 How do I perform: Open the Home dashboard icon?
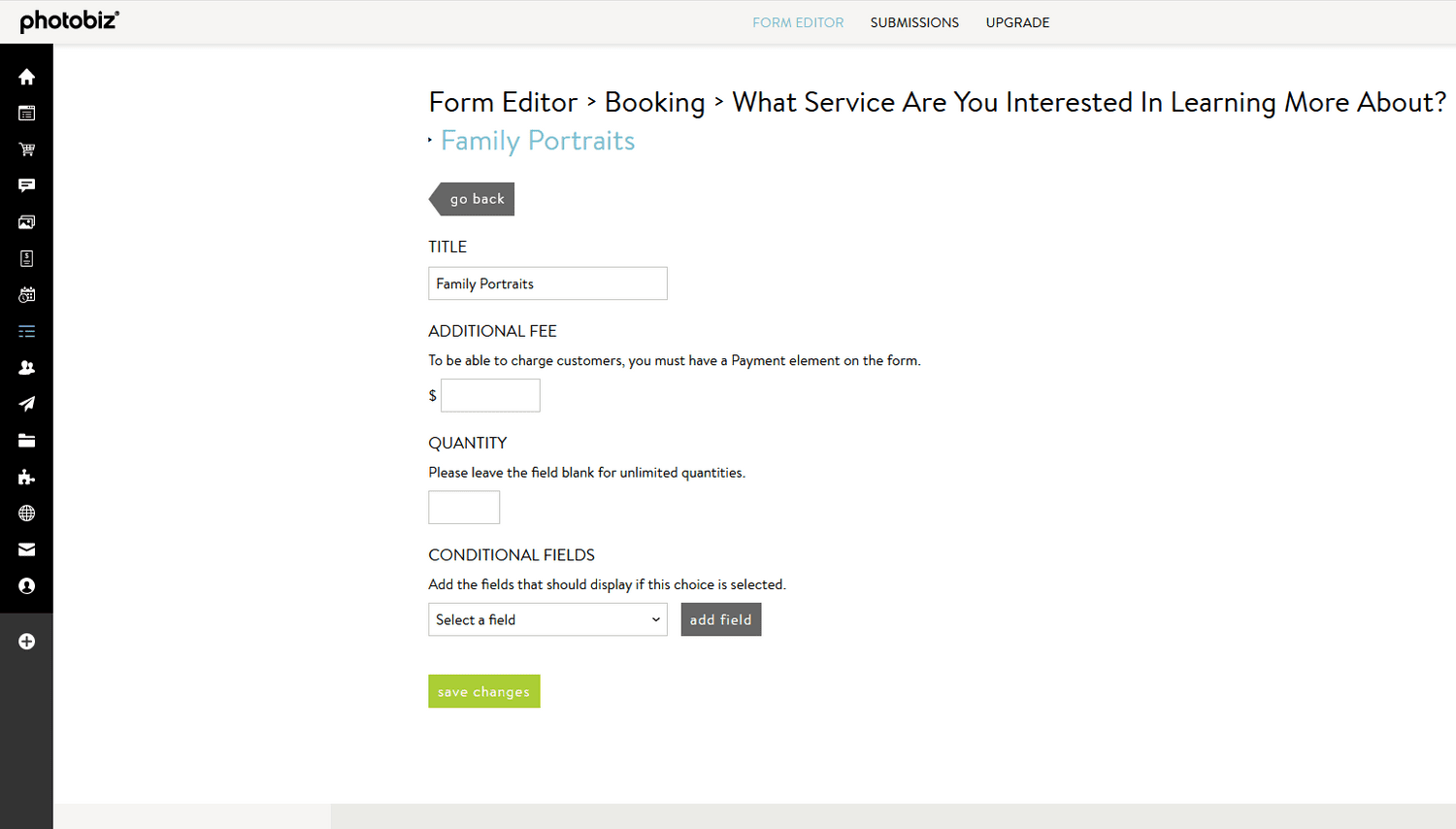(26, 76)
